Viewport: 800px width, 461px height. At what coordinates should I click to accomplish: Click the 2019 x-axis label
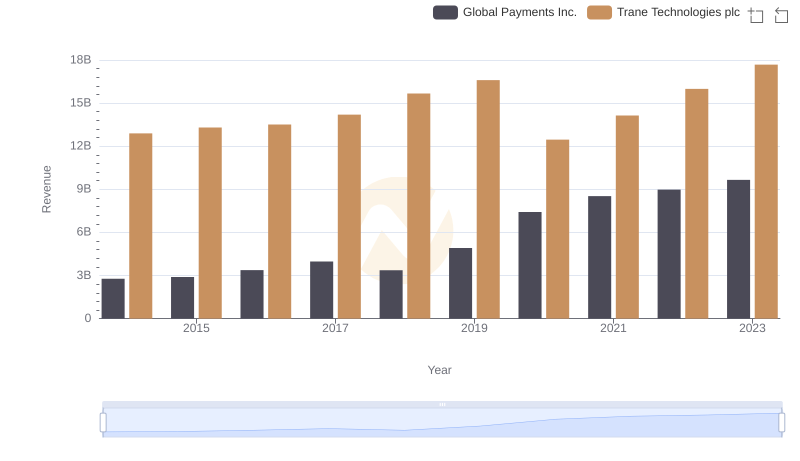474,328
